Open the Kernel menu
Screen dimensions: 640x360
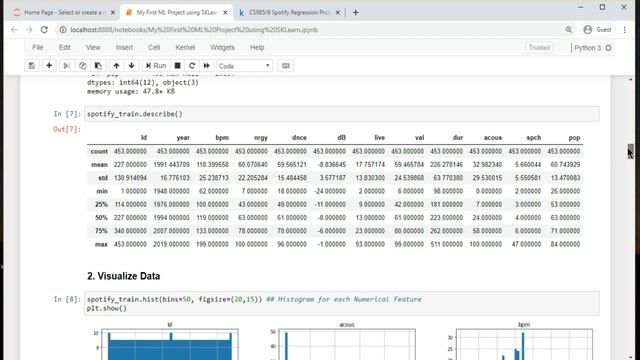pos(185,47)
